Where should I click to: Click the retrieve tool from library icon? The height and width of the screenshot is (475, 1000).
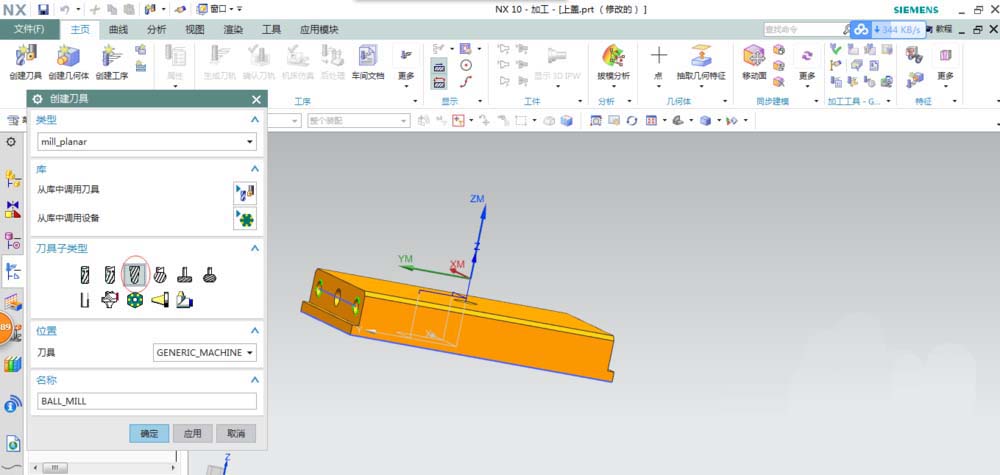pos(244,191)
